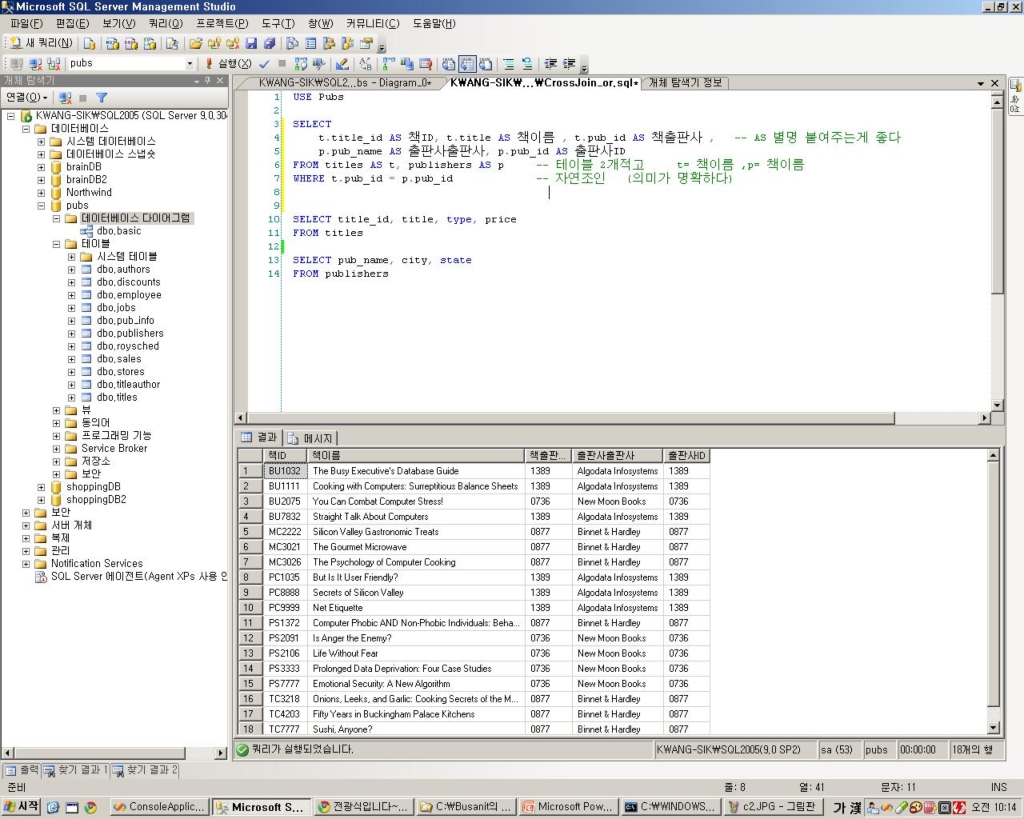The height and width of the screenshot is (819, 1024).
Task: Expand the Northwind database node
Action: [x=41, y=193]
